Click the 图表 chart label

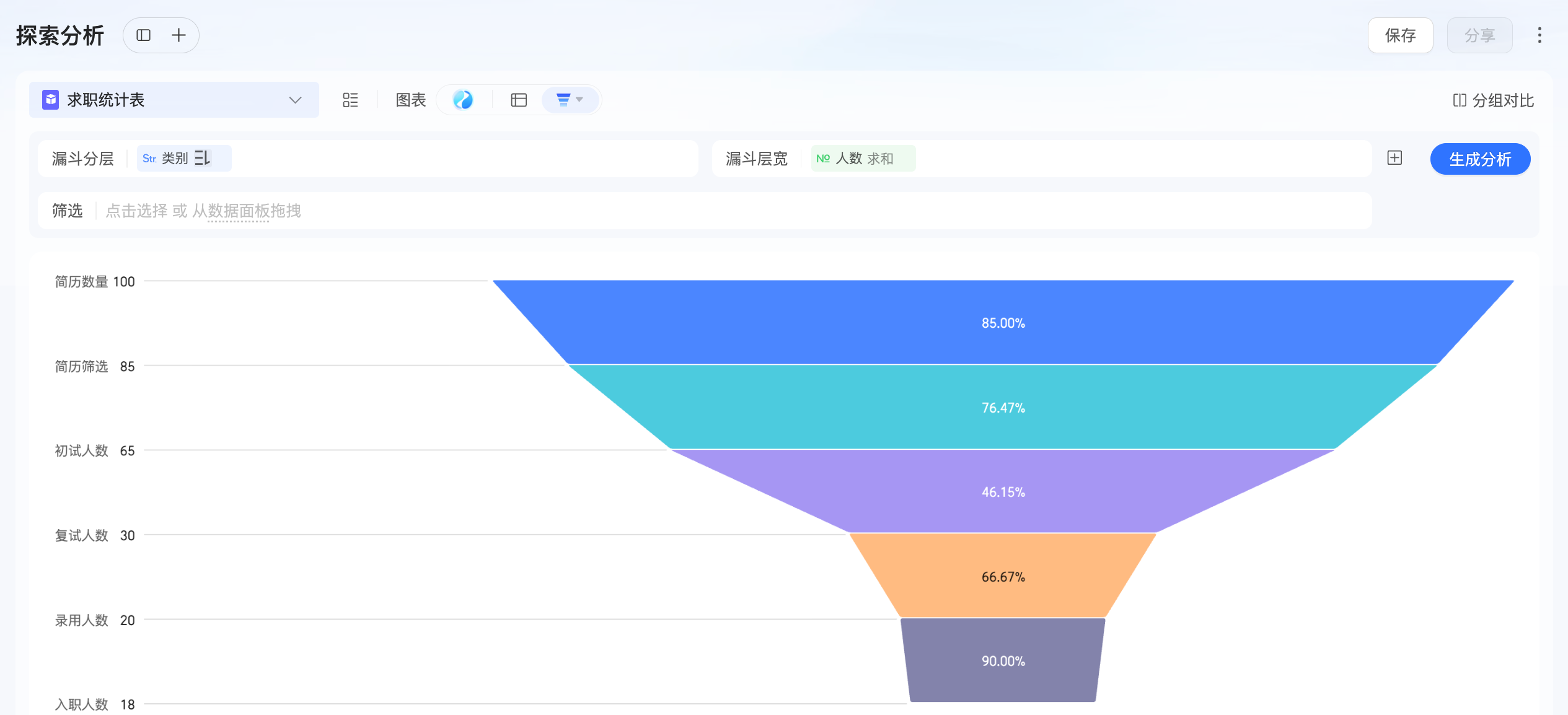point(410,100)
